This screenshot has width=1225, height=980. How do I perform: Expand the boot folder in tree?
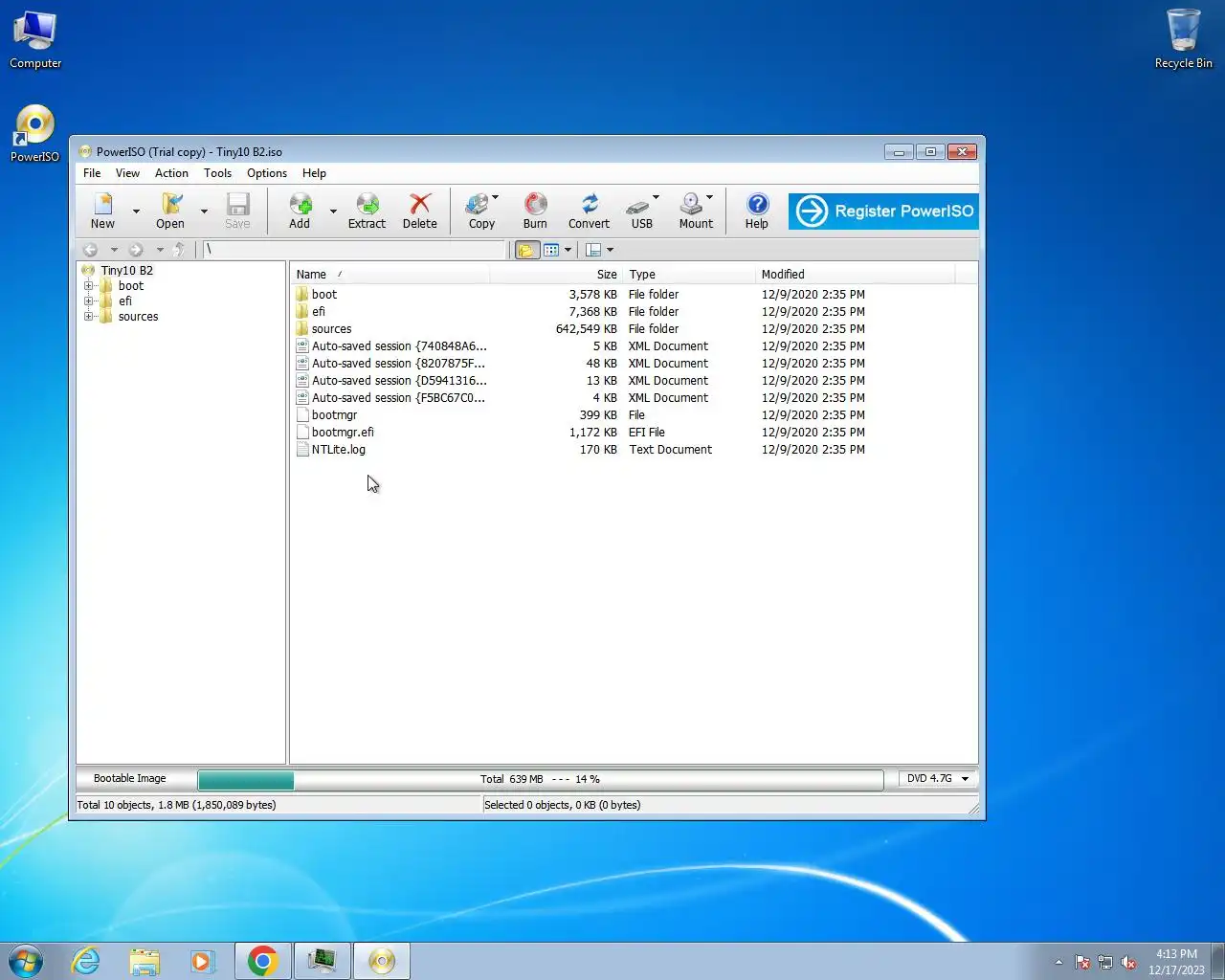[88, 285]
